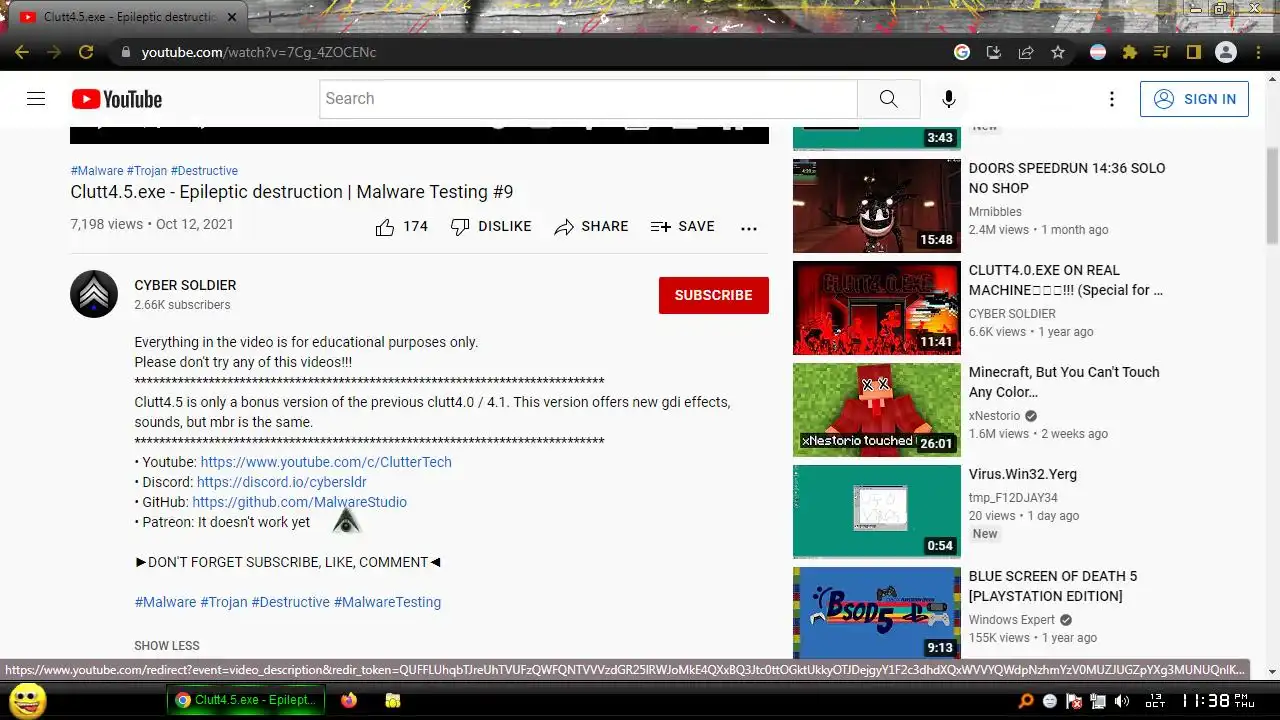The width and height of the screenshot is (1280, 720).
Task: Open the GitHub MalwareStudio link
Action: (x=300, y=502)
